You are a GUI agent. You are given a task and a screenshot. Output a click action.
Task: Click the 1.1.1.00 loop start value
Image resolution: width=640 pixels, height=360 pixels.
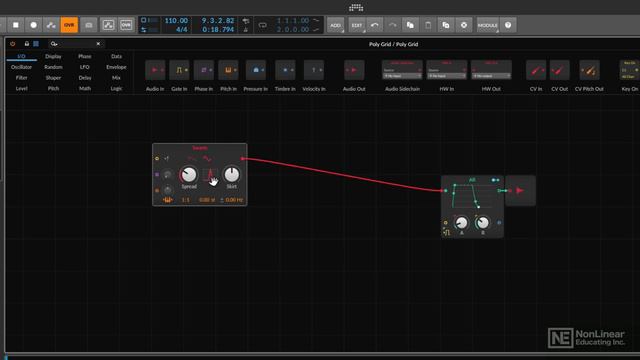(x=293, y=20)
